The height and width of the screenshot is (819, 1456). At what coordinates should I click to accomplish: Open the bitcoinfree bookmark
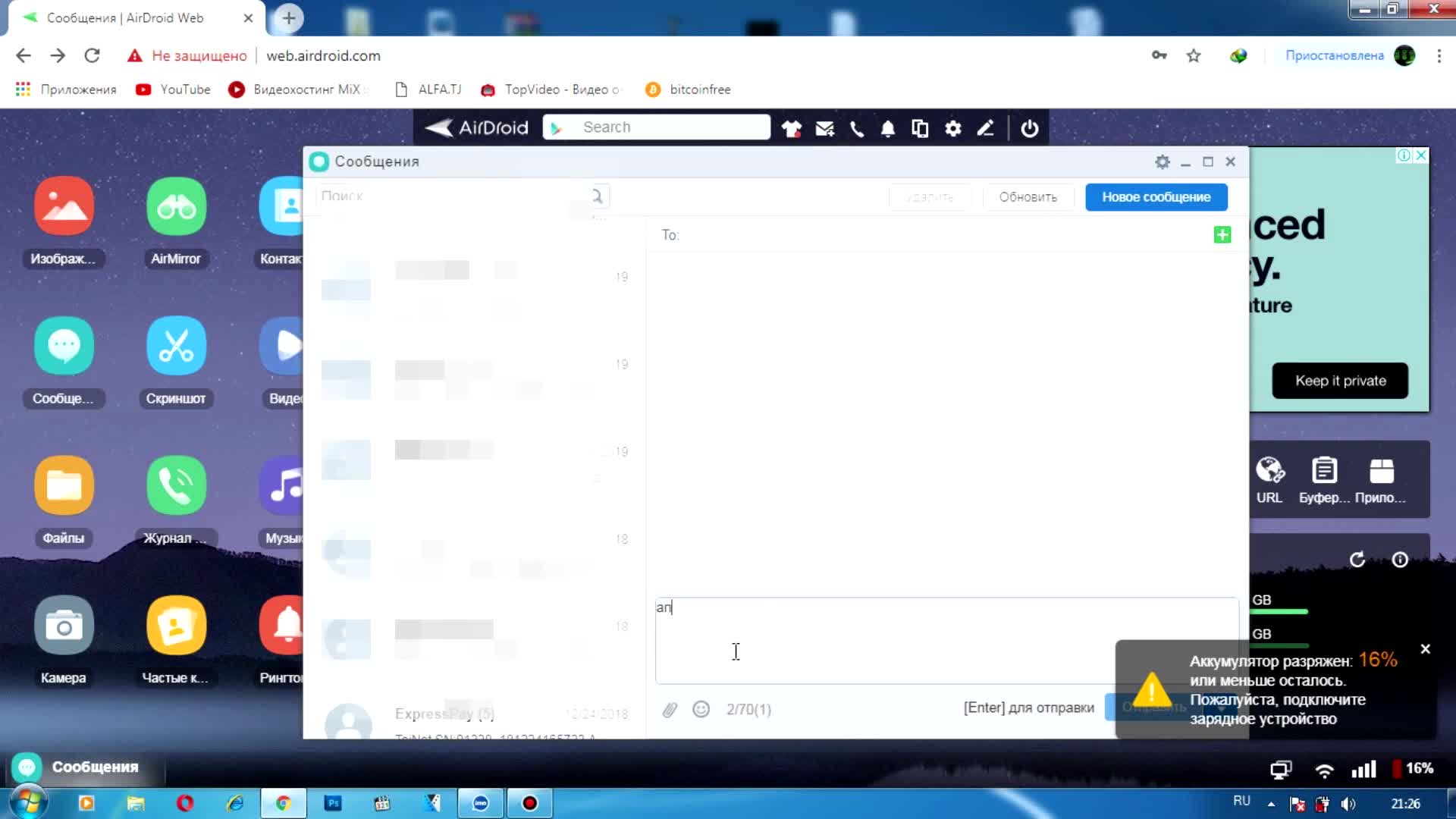(689, 89)
